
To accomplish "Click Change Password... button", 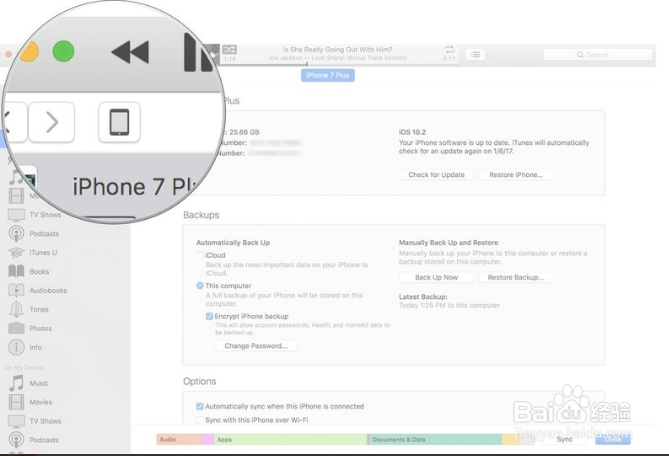I will click(256, 346).
